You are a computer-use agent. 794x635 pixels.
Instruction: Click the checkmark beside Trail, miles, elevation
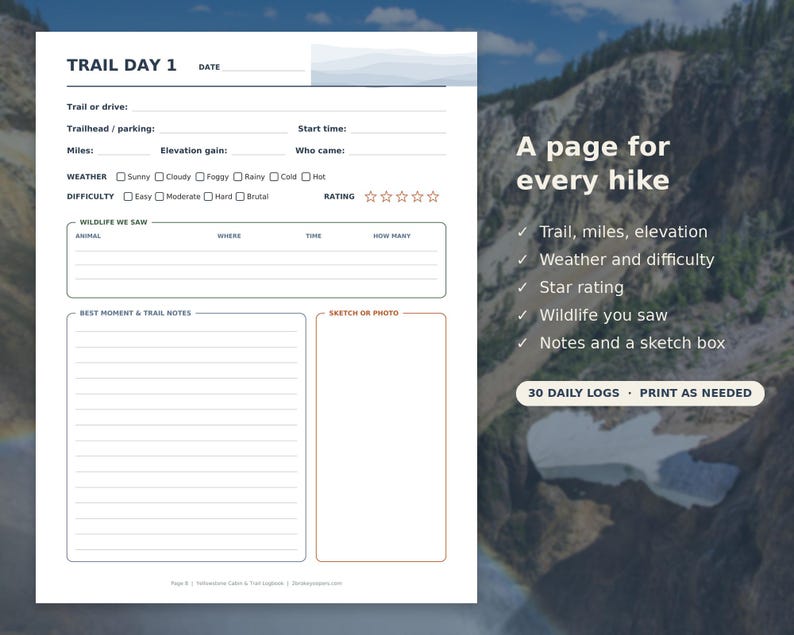coord(523,232)
